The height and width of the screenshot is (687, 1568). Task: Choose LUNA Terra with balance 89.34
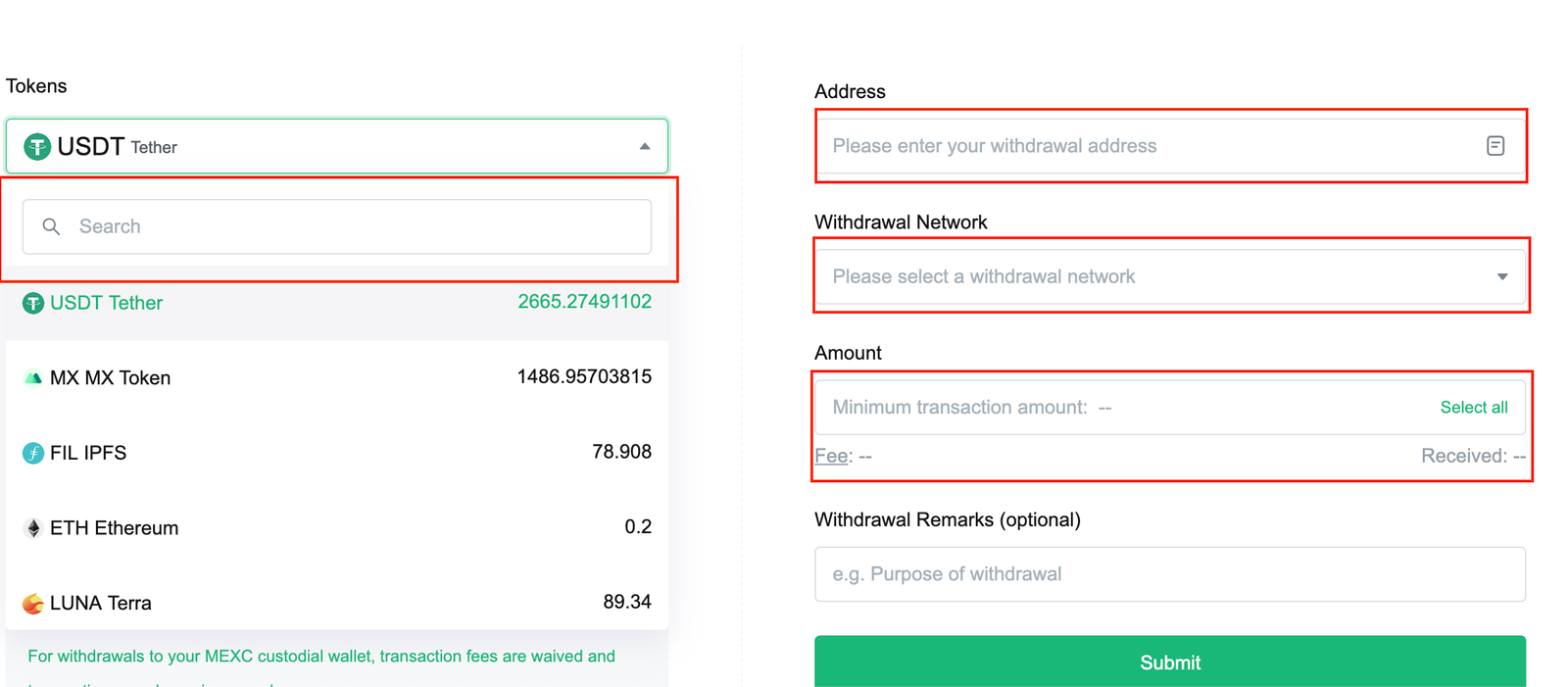point(101,603)
